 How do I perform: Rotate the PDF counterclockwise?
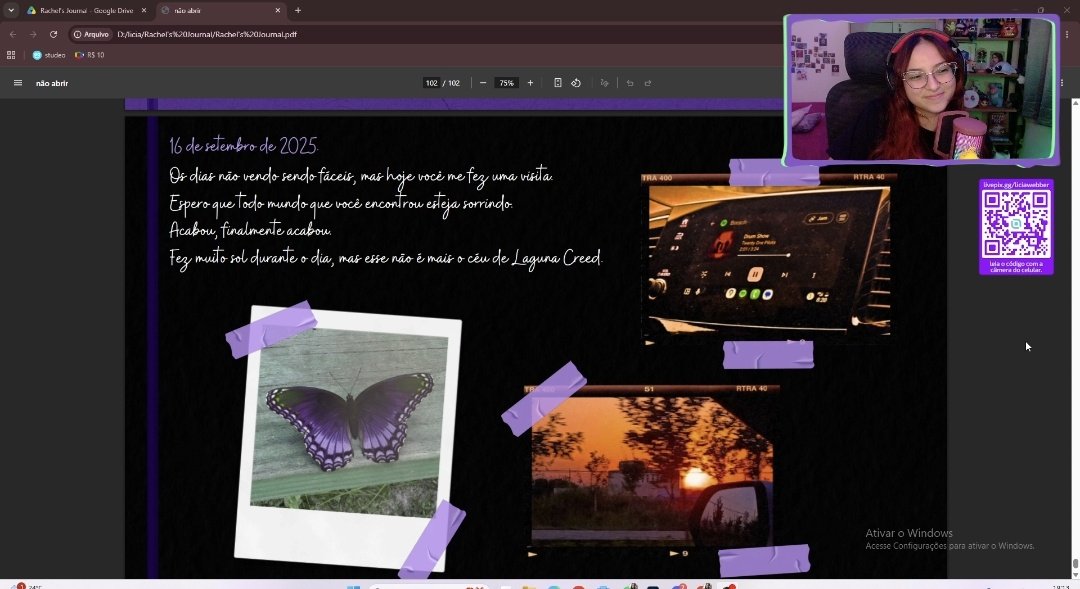[576, 83]
